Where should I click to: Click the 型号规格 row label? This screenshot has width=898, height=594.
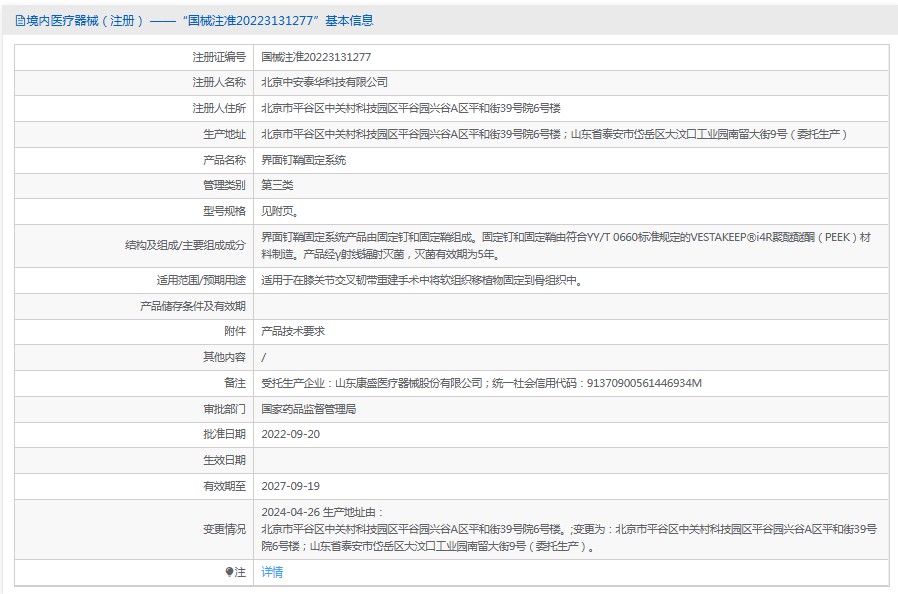pyautogui.click(x=224, y=211)
